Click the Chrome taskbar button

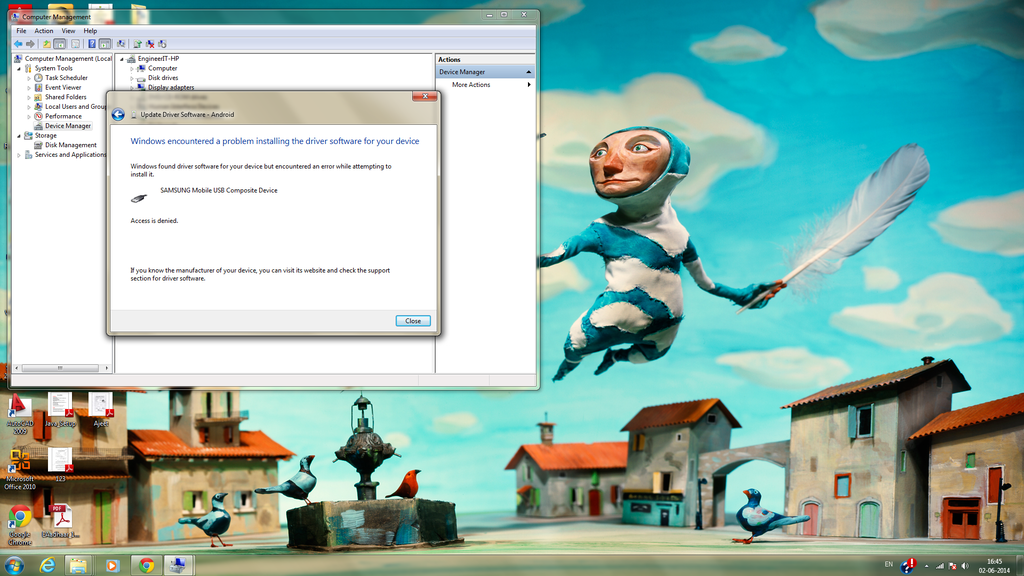pos(146,565)
